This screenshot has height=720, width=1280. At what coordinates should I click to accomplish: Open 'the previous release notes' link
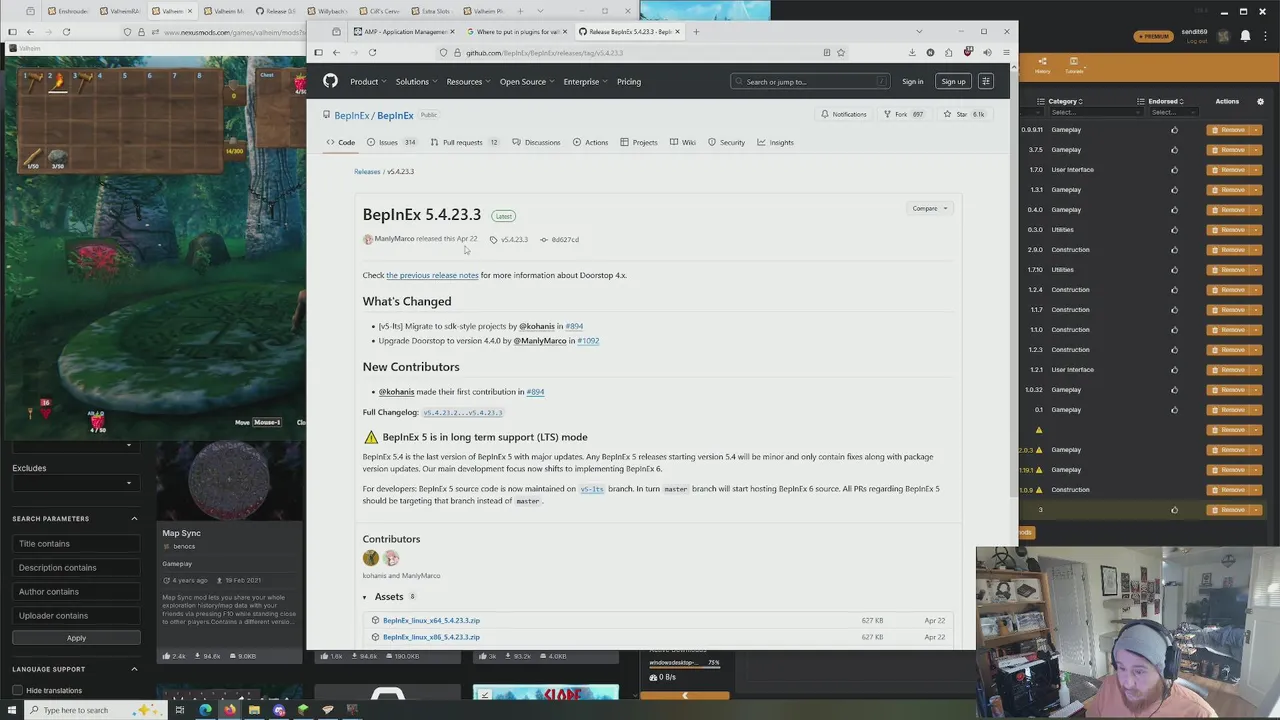pos(432,275)
